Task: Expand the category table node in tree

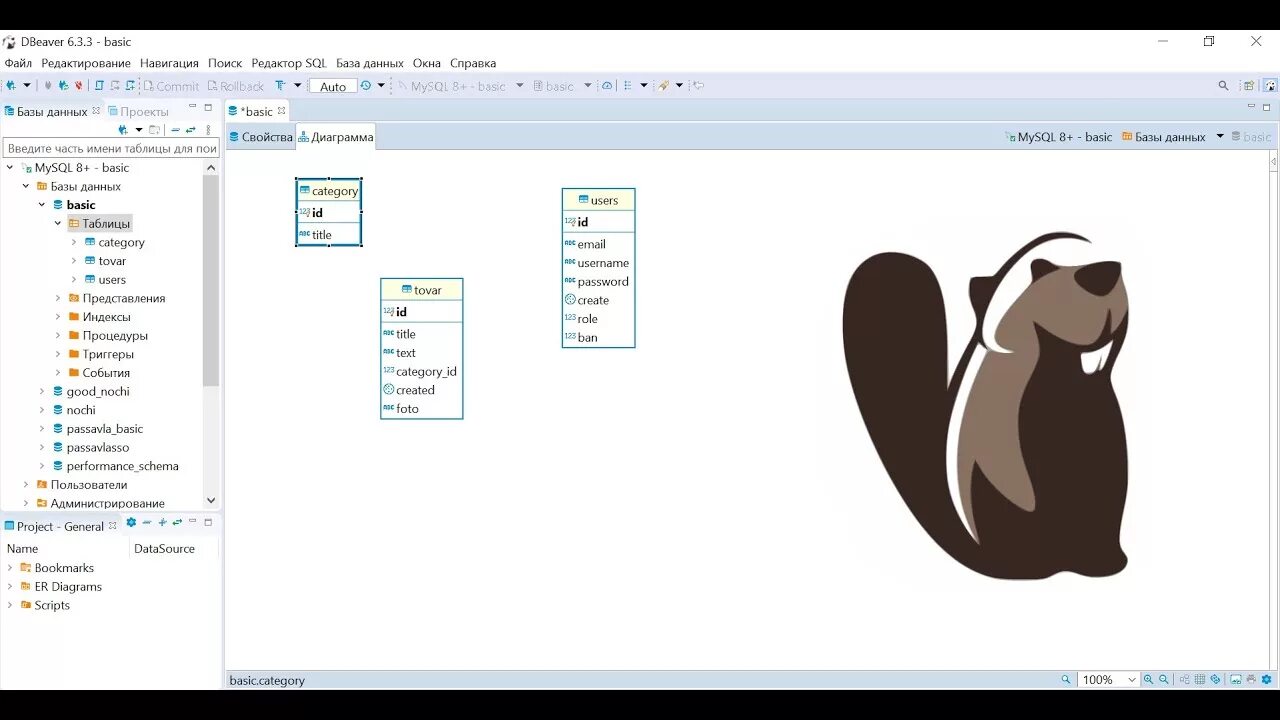Action: [x=74, y=242]
